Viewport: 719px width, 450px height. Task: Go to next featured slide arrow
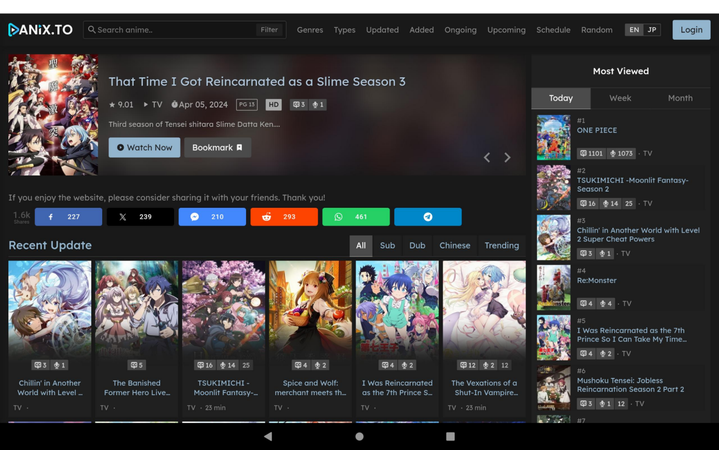[x=507, y=157]
